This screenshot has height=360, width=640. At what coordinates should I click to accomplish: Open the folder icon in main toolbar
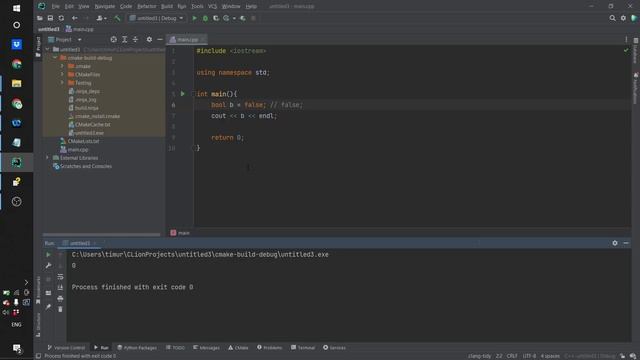tap(40, 18)
